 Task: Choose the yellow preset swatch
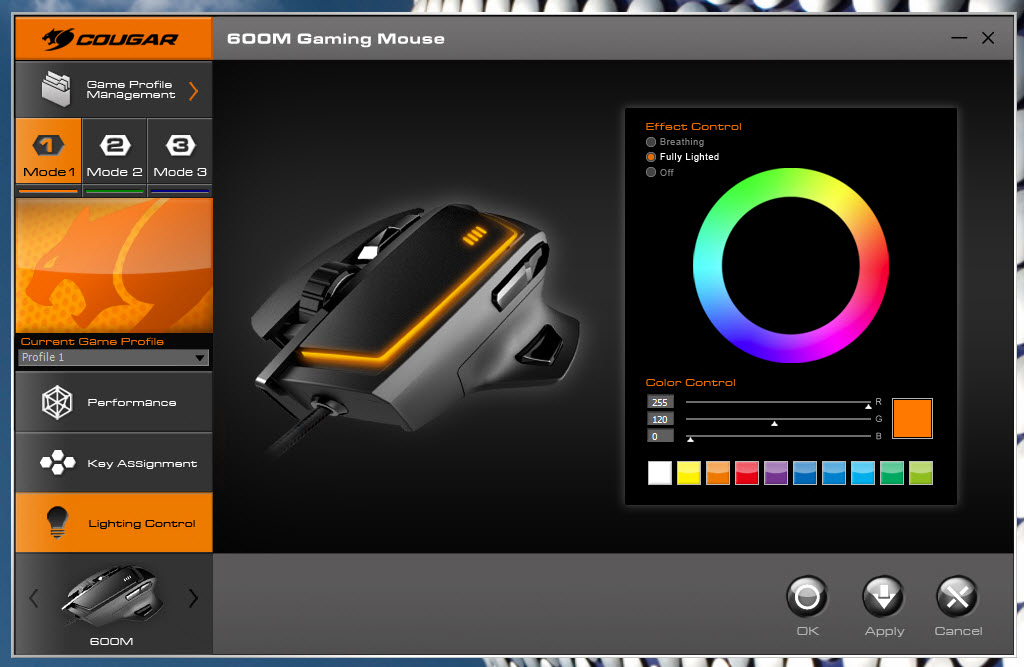(689, 473)
